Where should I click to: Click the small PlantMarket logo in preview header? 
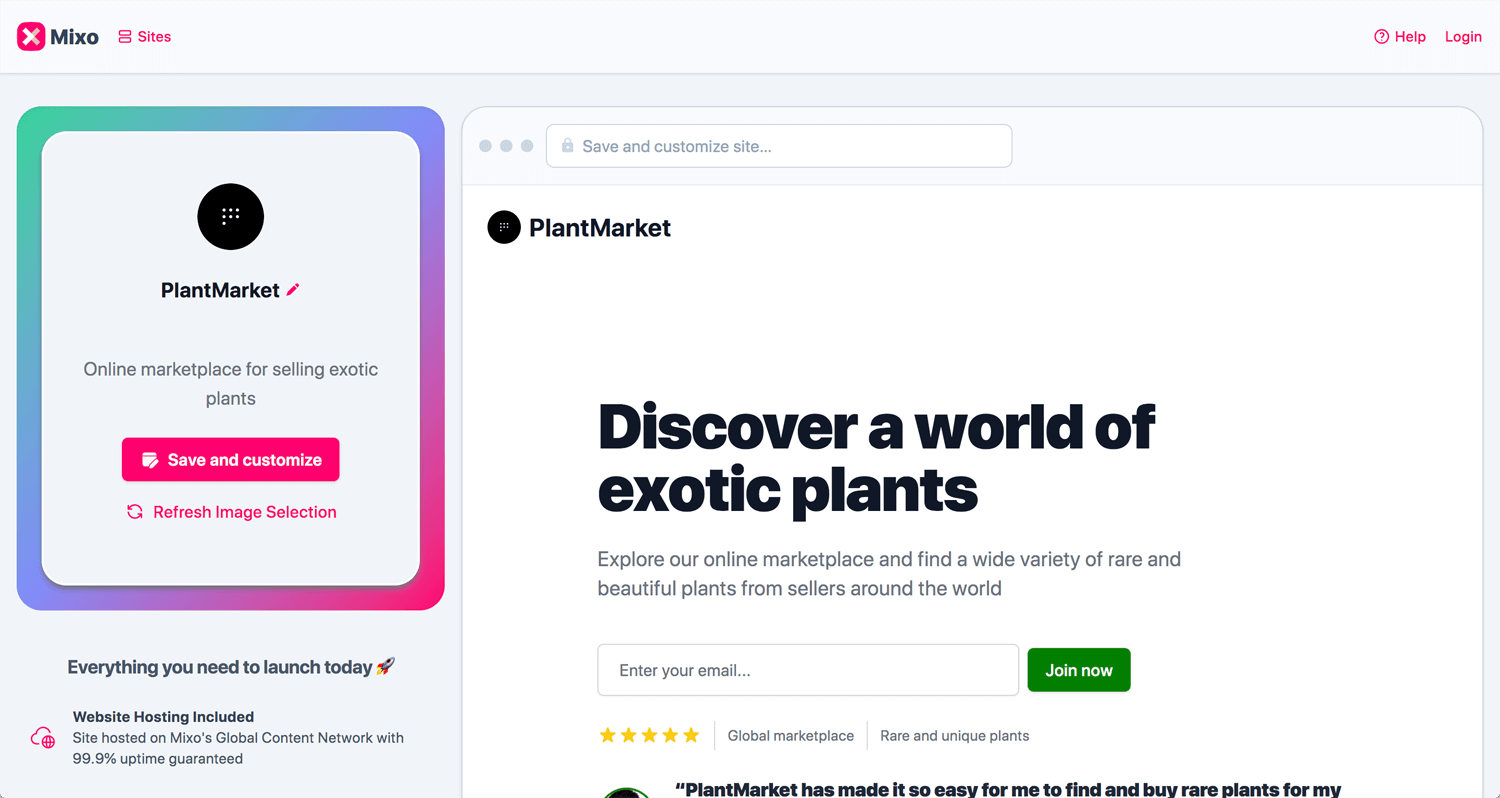click(x=504, y=228)
